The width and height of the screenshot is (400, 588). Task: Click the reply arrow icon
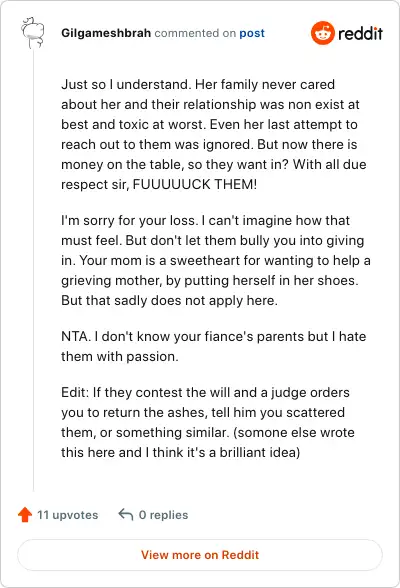click(x=126, y=514)
